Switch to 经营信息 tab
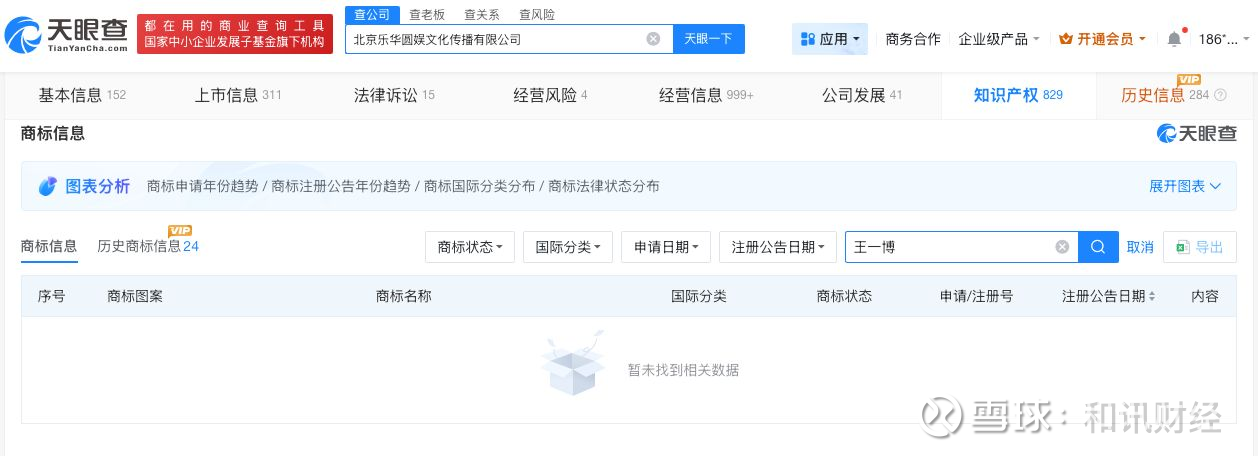 point(706,95)
